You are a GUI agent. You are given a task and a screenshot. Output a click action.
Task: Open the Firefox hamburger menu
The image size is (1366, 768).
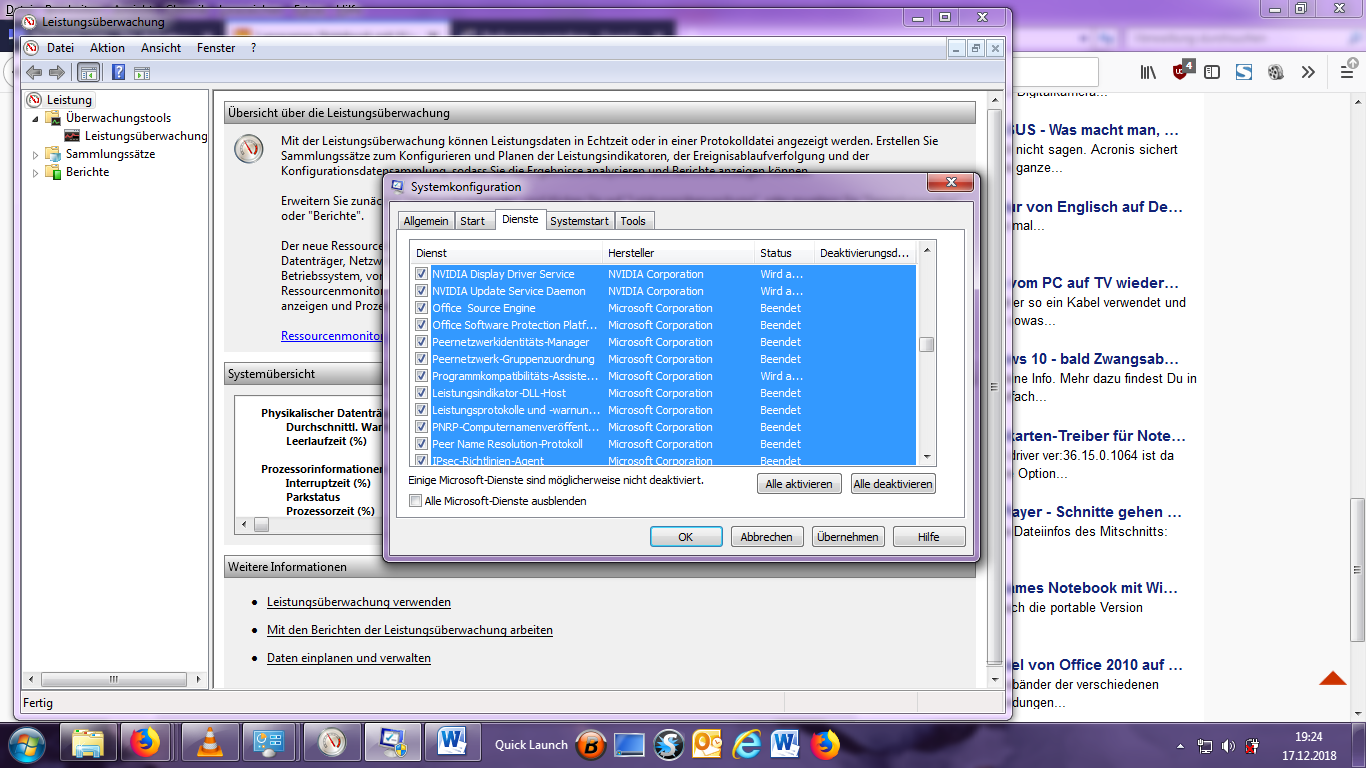(1347, 72)
